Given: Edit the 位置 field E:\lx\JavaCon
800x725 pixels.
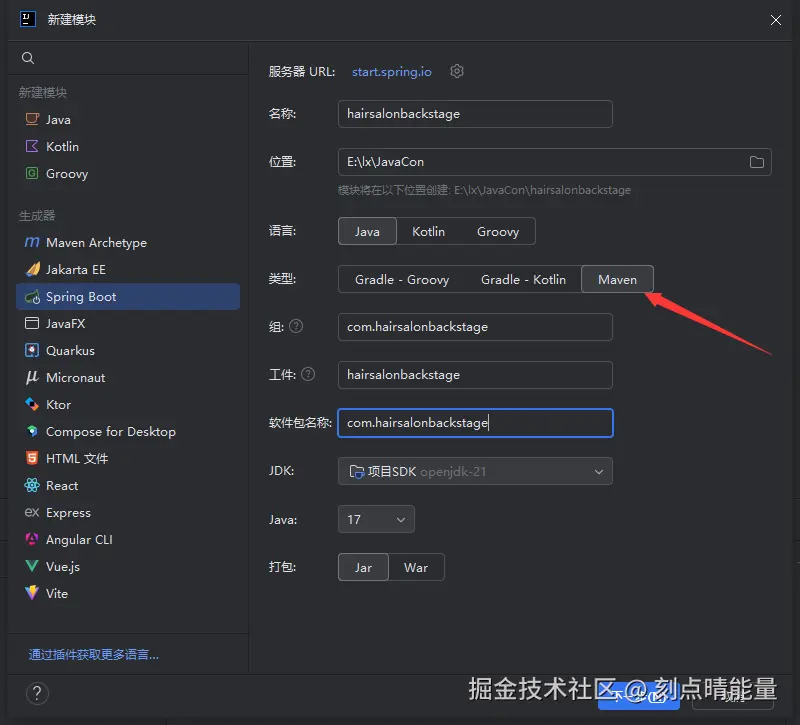Looking at the screenshot, I should pyautogui.click(x=555, y=162).
